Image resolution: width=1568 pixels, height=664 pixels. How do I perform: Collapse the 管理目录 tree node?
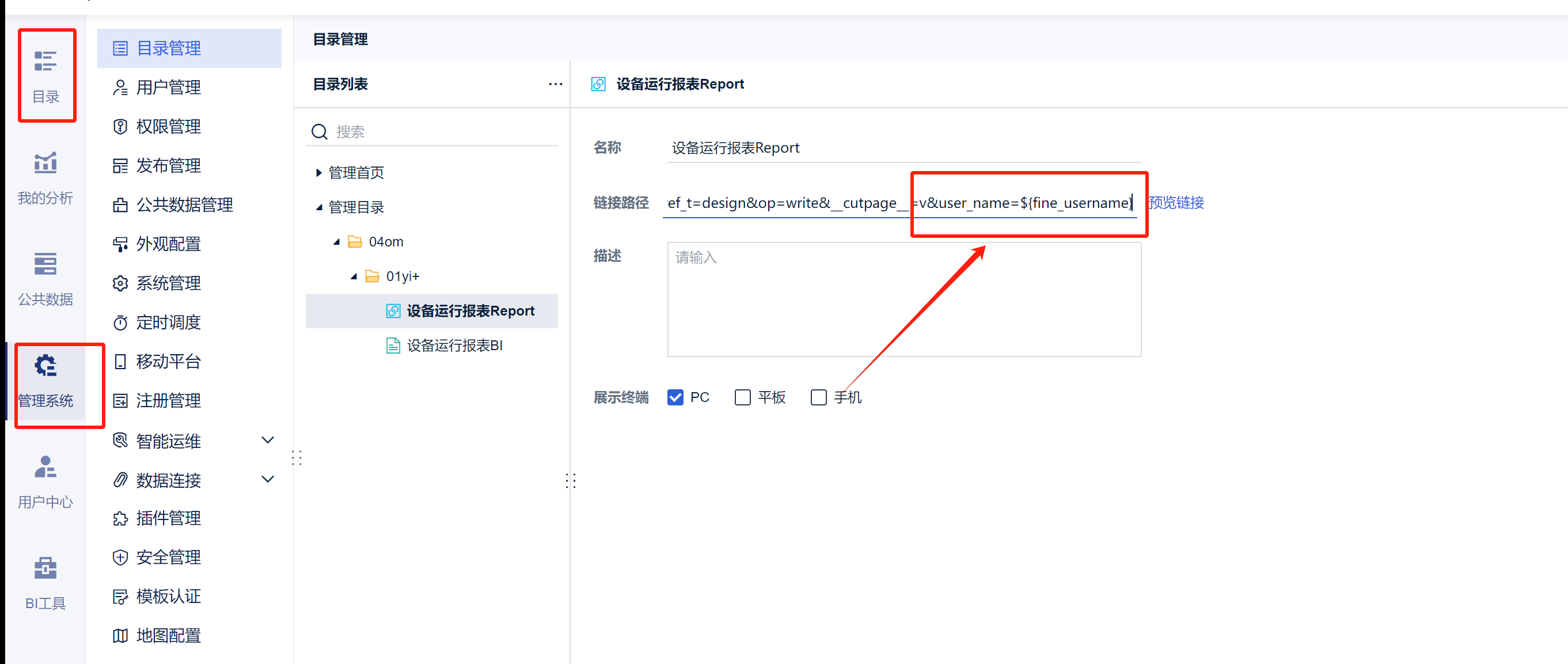tap(318, 207)
